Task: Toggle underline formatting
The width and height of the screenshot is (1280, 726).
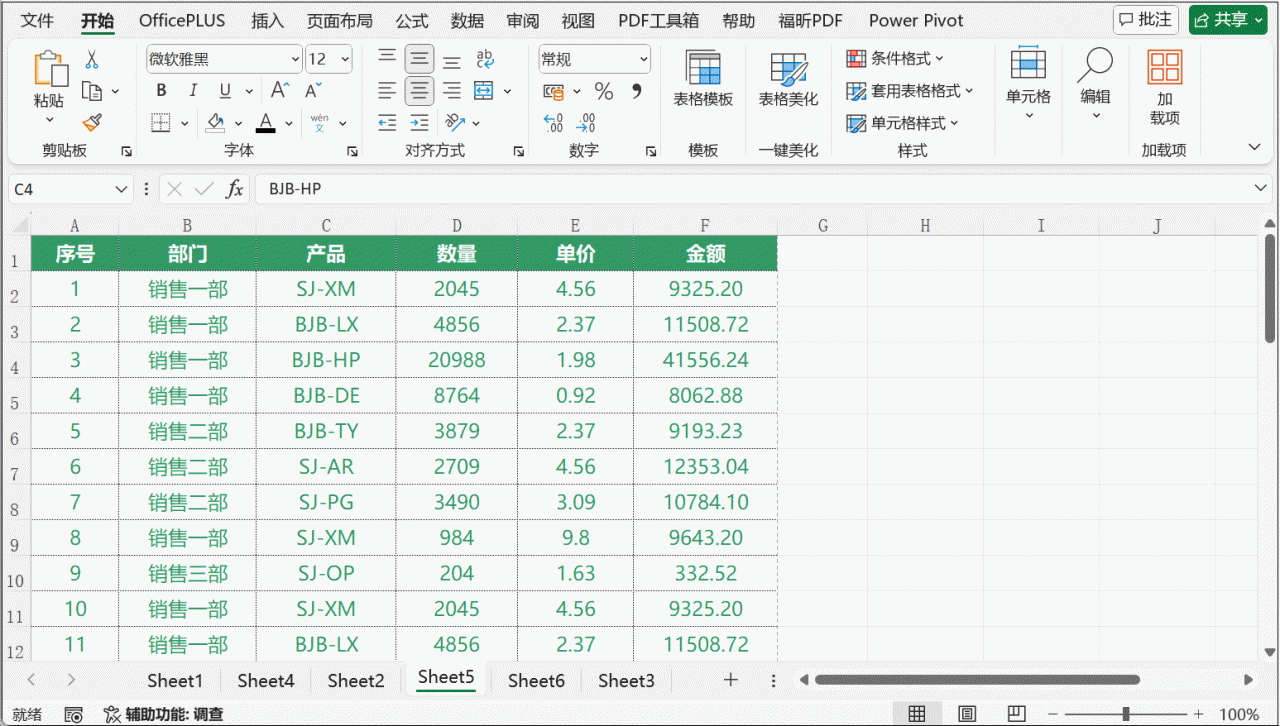Action: tap(224, 91)
